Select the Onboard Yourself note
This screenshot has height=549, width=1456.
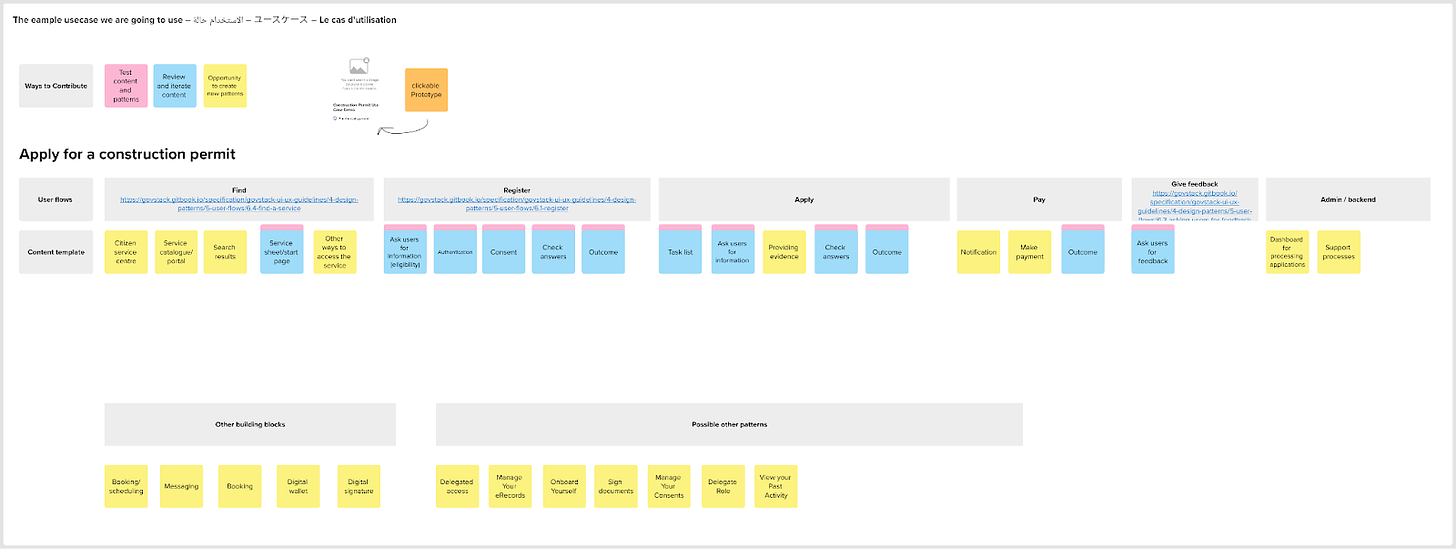(x=564, y=486)
